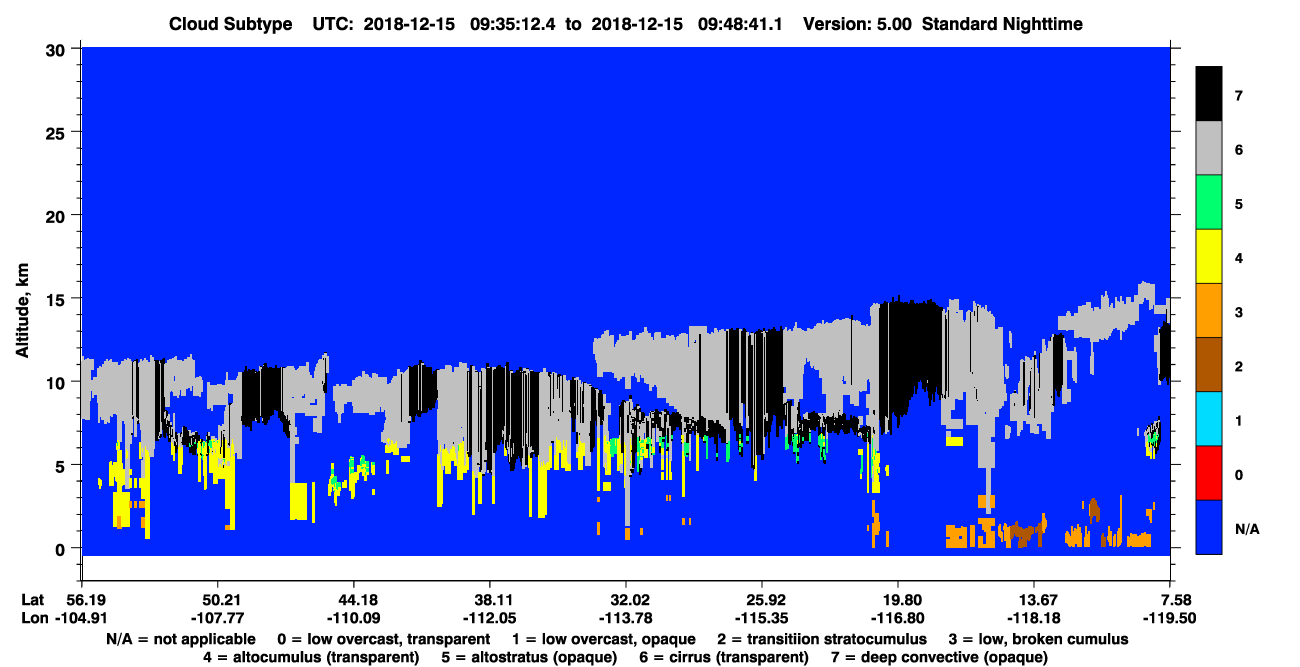Viewport: 1300px width, 667px height.
Task: Click '4 = altocumulus (transparent)' legend text
Action: point(311,657)
